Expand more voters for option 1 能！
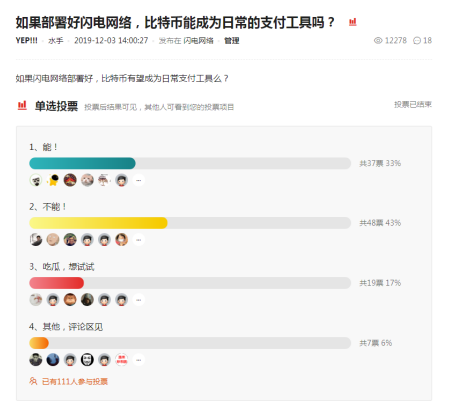Screen dimensions: 449x412 pos(139,180)
